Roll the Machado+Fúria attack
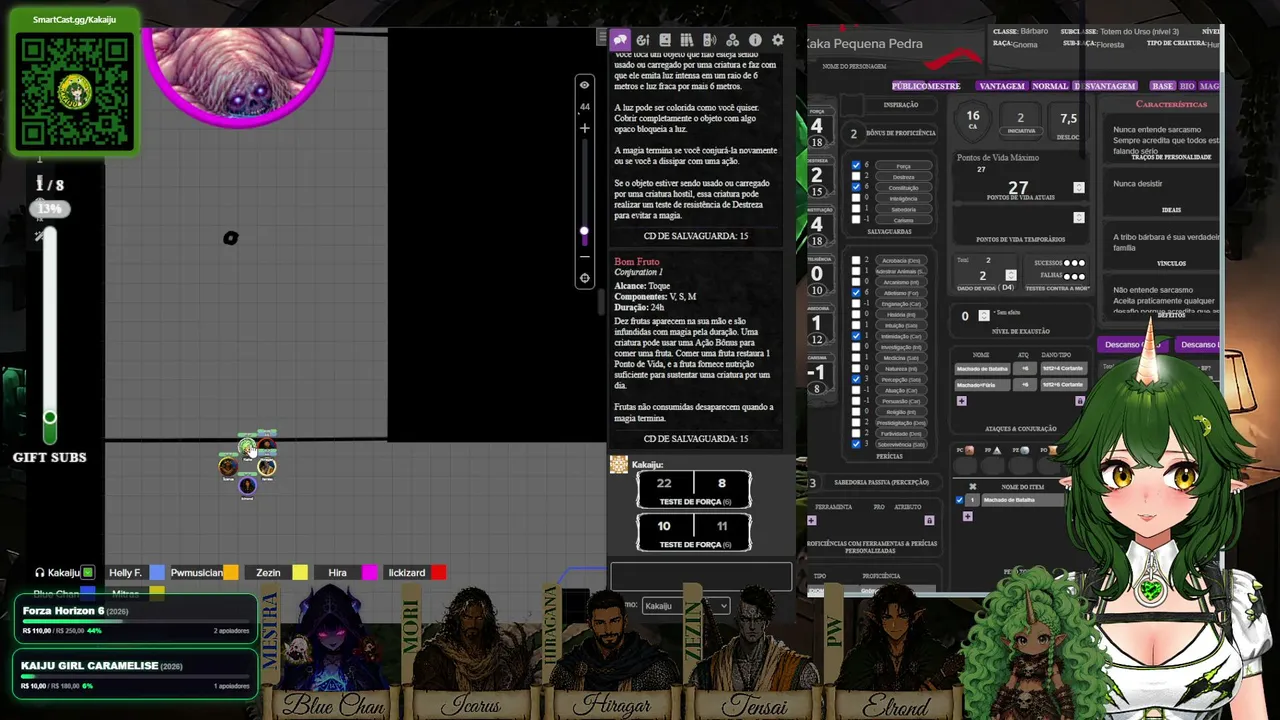The height and width of the screenshot is (720, 1280). 982,384
